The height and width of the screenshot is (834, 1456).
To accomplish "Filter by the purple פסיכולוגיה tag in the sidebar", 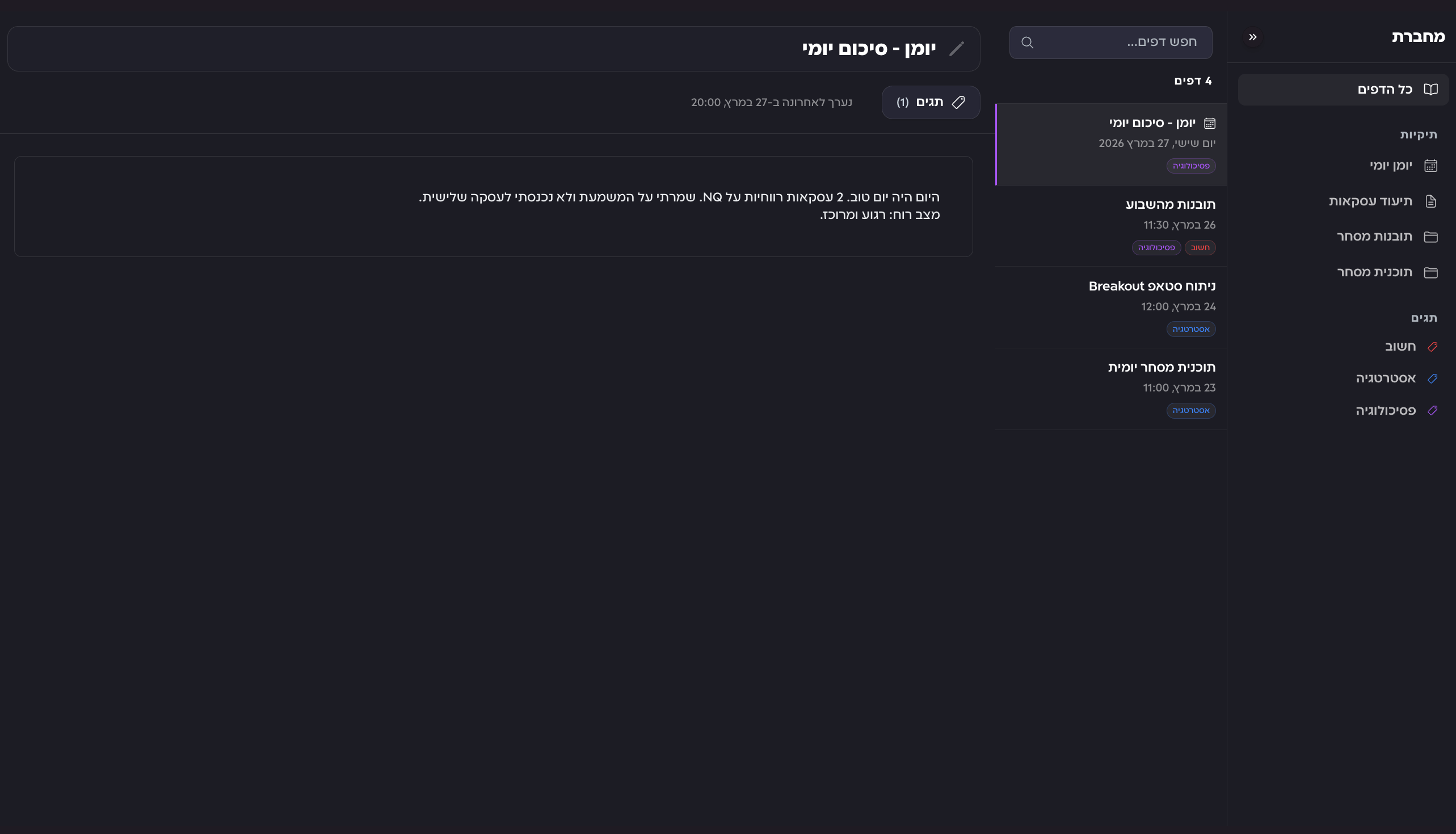I will click(1386, 411).
